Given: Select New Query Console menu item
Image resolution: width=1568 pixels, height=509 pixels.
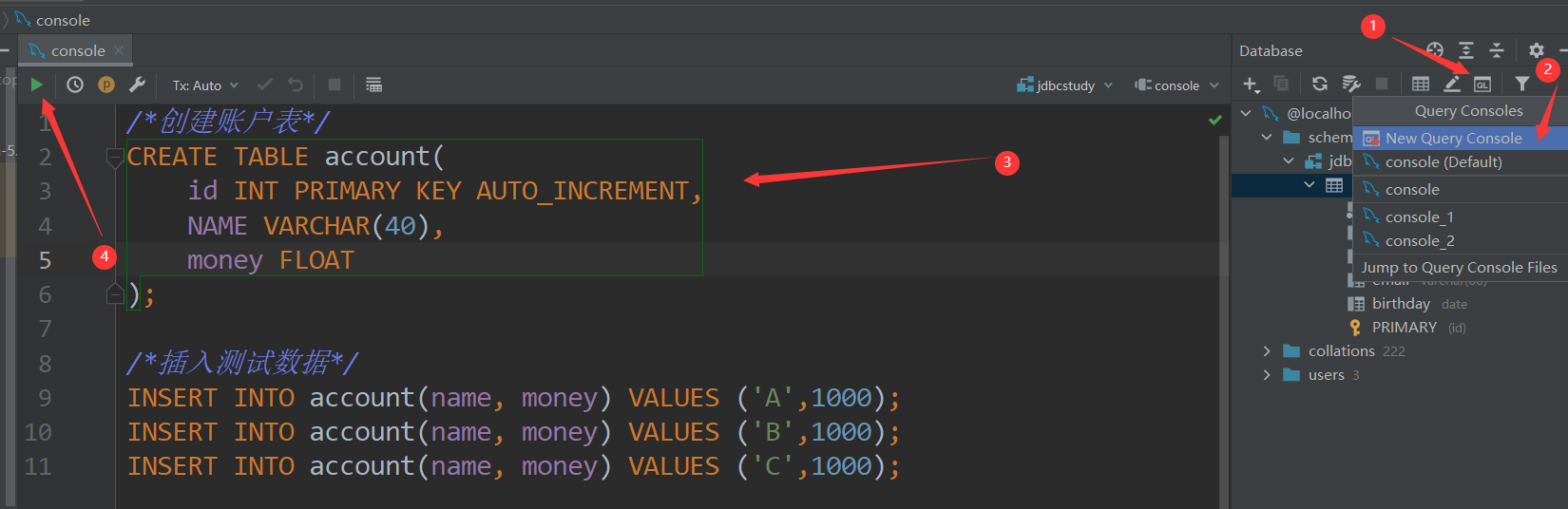Looking at the screenshot, I should point(1460,138).
